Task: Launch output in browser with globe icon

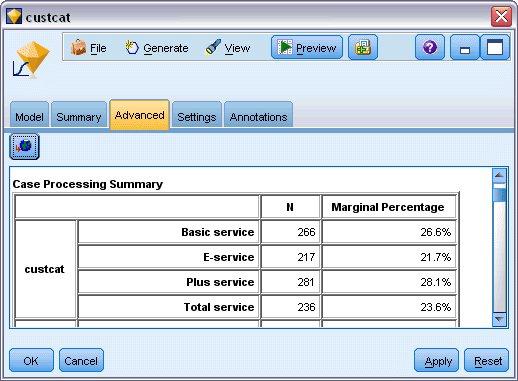Action: tap(24, 146)
